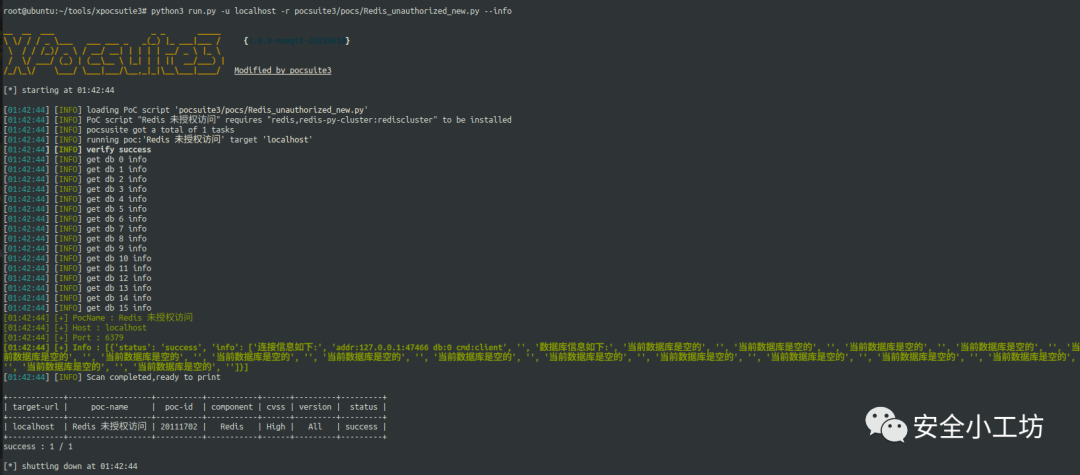This screenshot has width=1080, height=475.
Task: Click the 'target-url' table header
Action: coord(34,407)
